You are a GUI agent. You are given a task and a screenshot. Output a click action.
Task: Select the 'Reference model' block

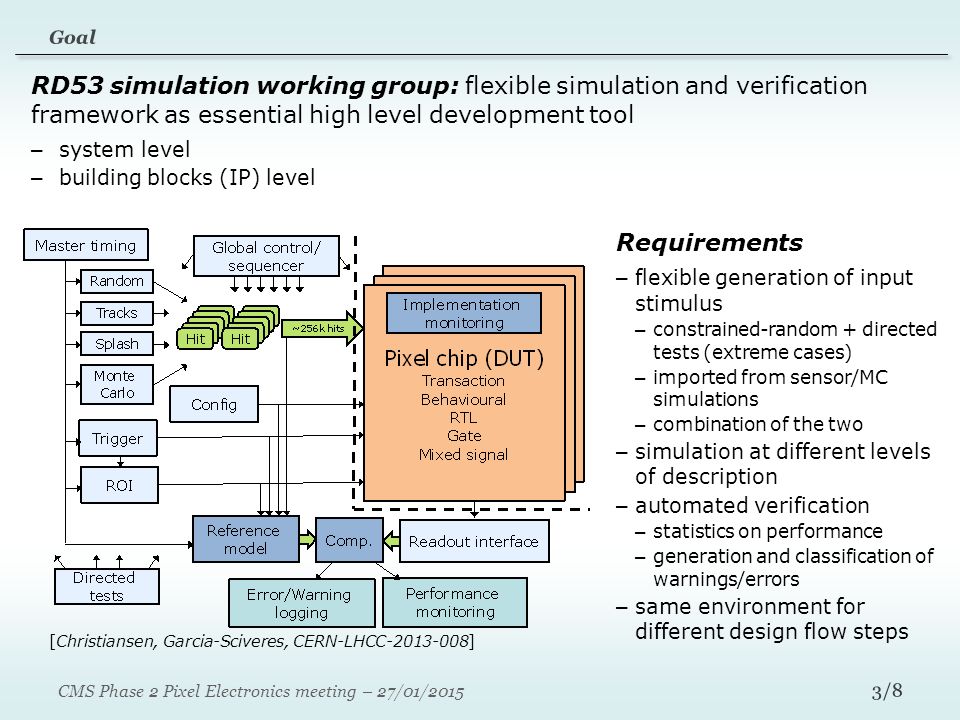(246, 539)
